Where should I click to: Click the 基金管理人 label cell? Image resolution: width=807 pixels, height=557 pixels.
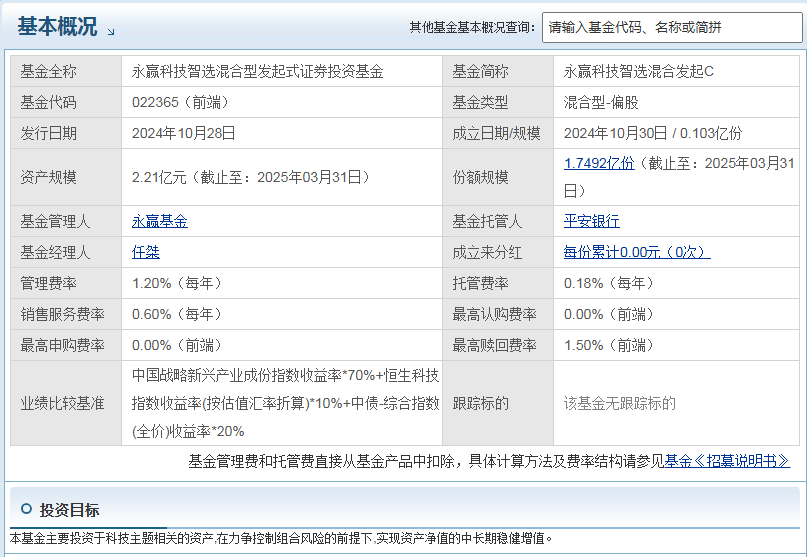pos(66,221)
